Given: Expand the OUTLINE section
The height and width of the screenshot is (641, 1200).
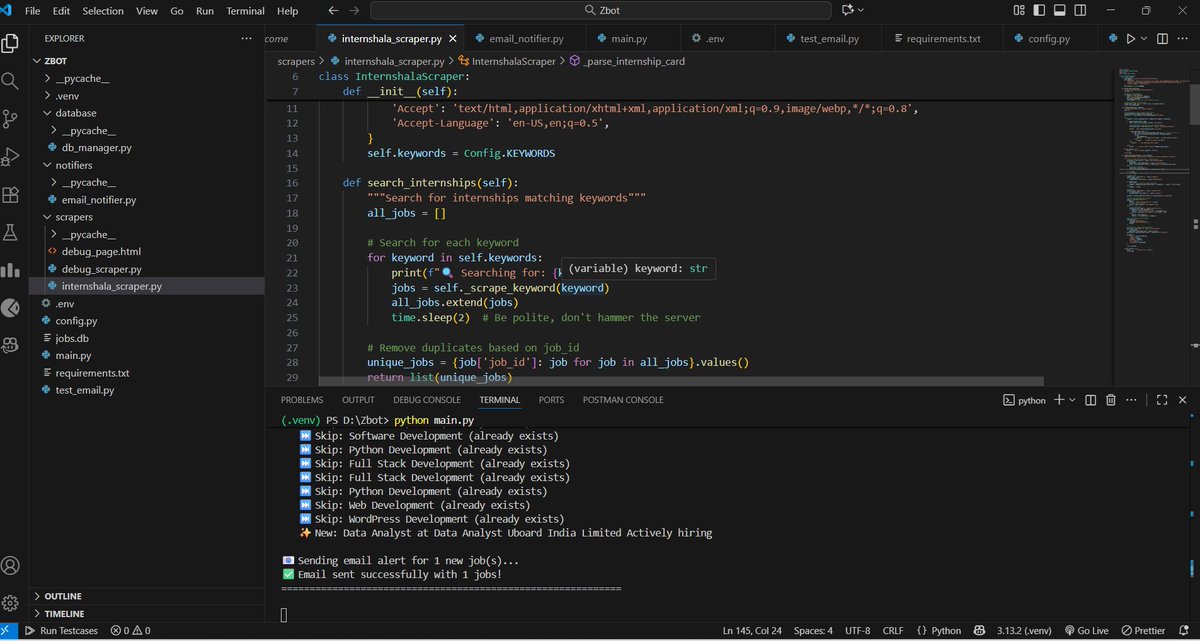Looking at the screenshot, I should (x=63, y=595).
